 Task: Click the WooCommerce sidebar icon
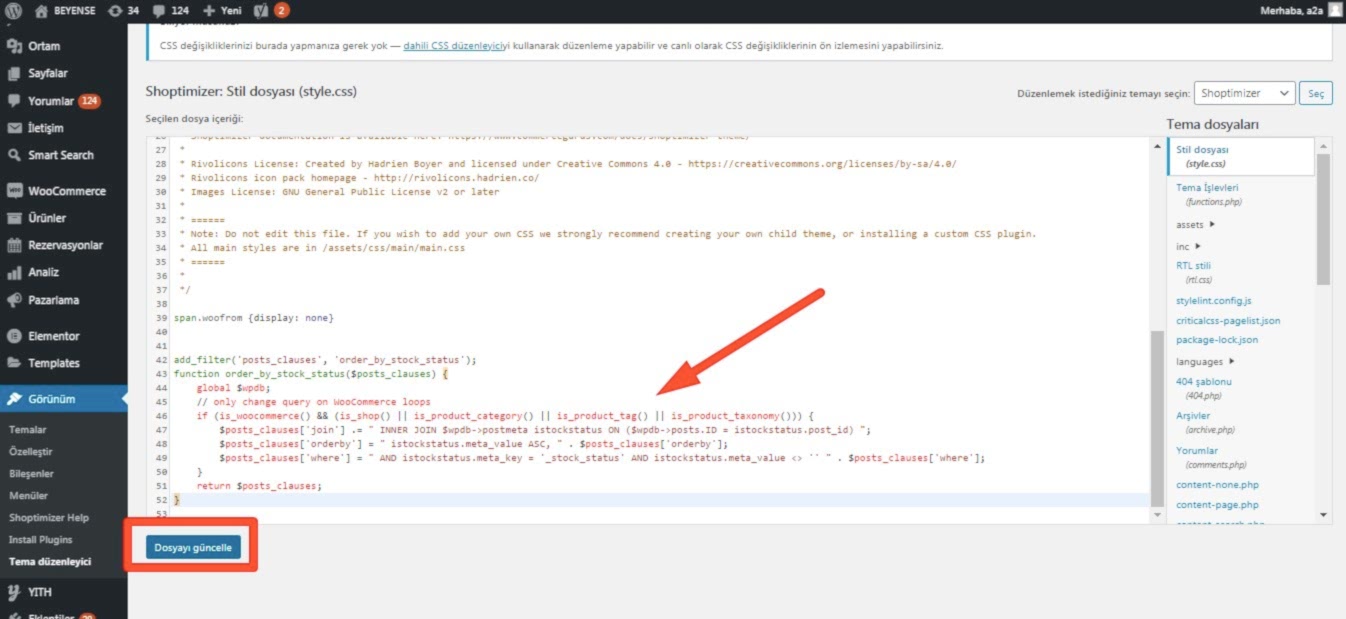click(15, 191)
